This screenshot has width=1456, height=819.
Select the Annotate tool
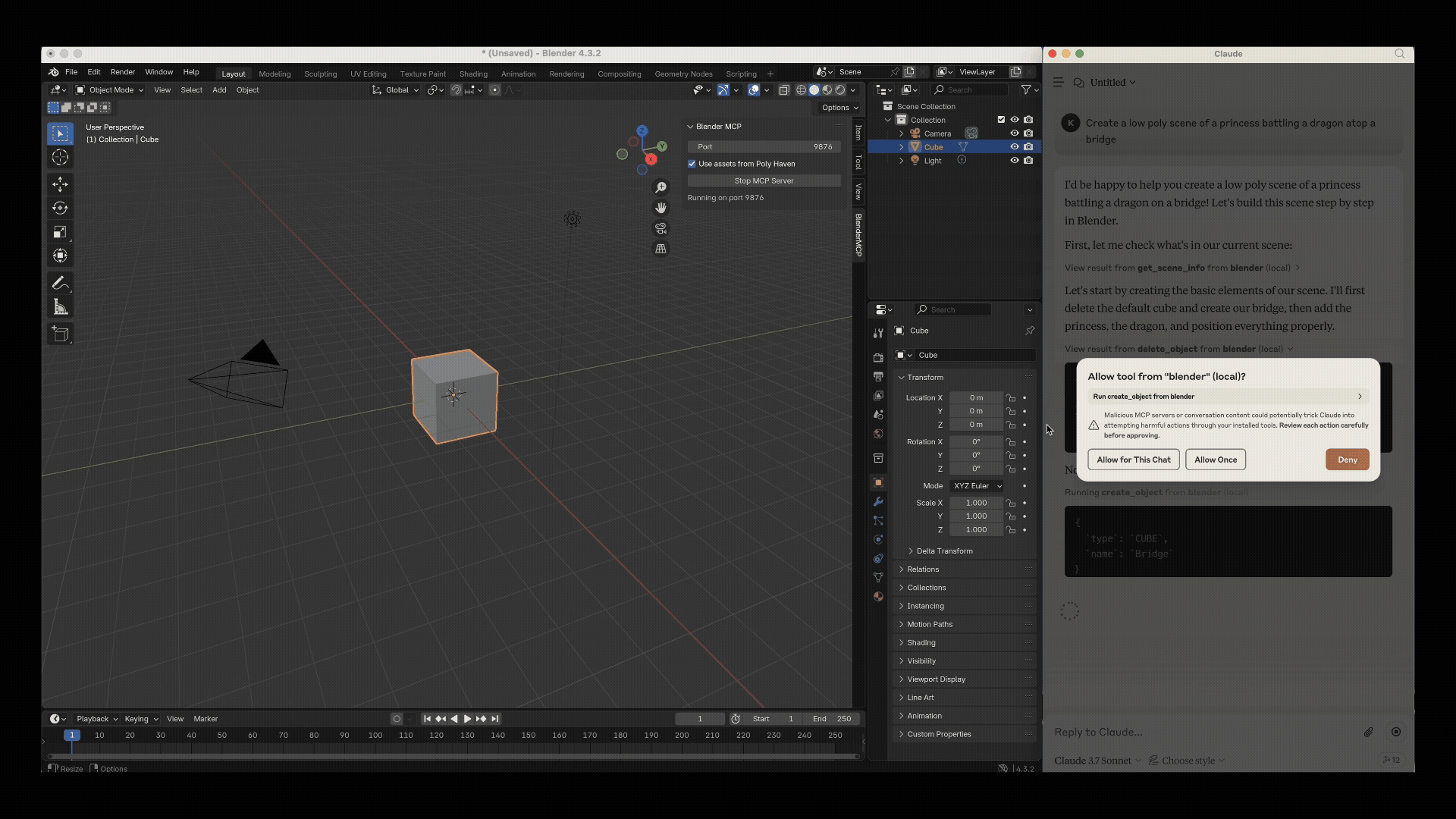[60, 283]
